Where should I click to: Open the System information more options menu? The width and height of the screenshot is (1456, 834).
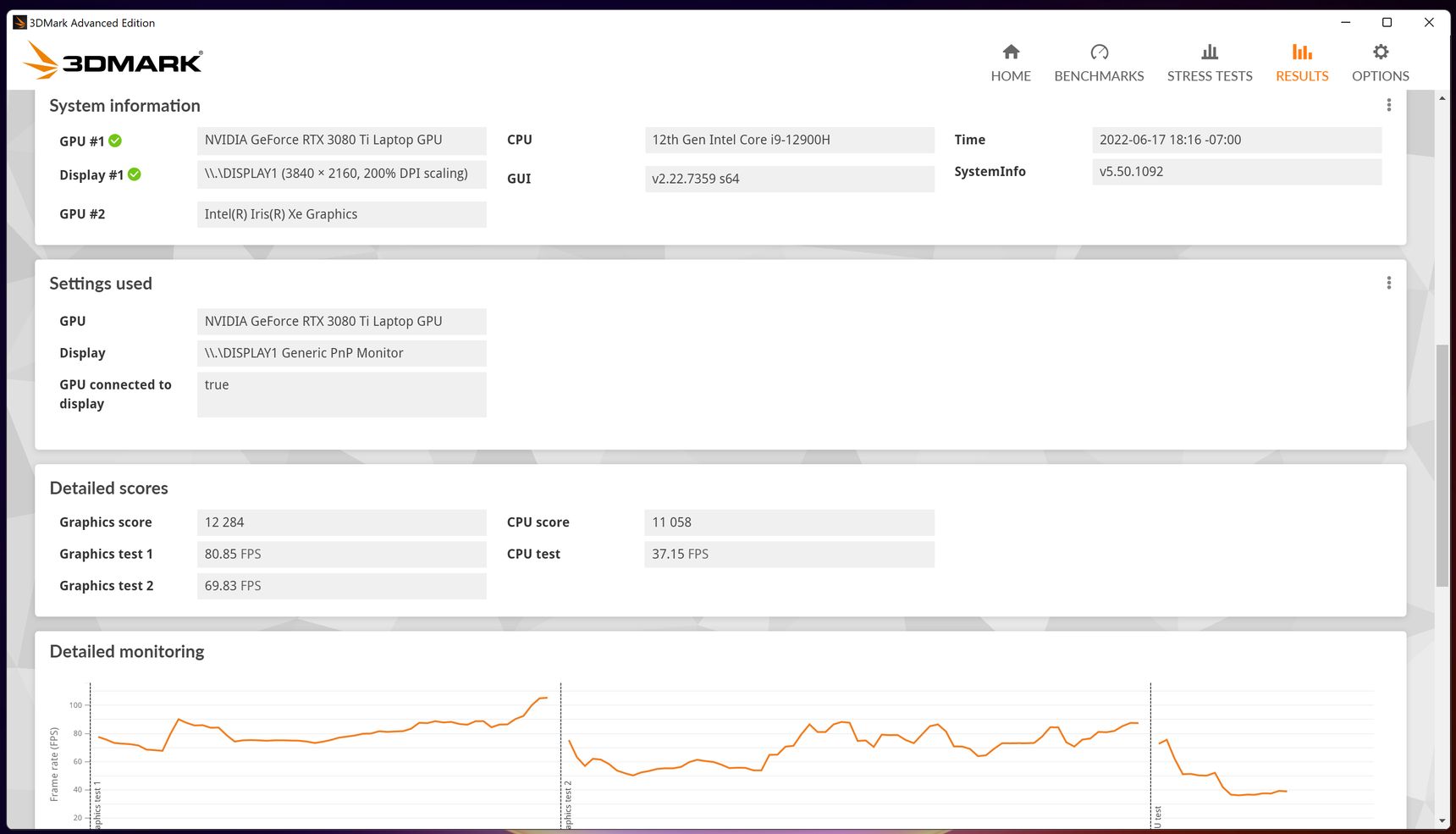click(x=1388, y=105)
